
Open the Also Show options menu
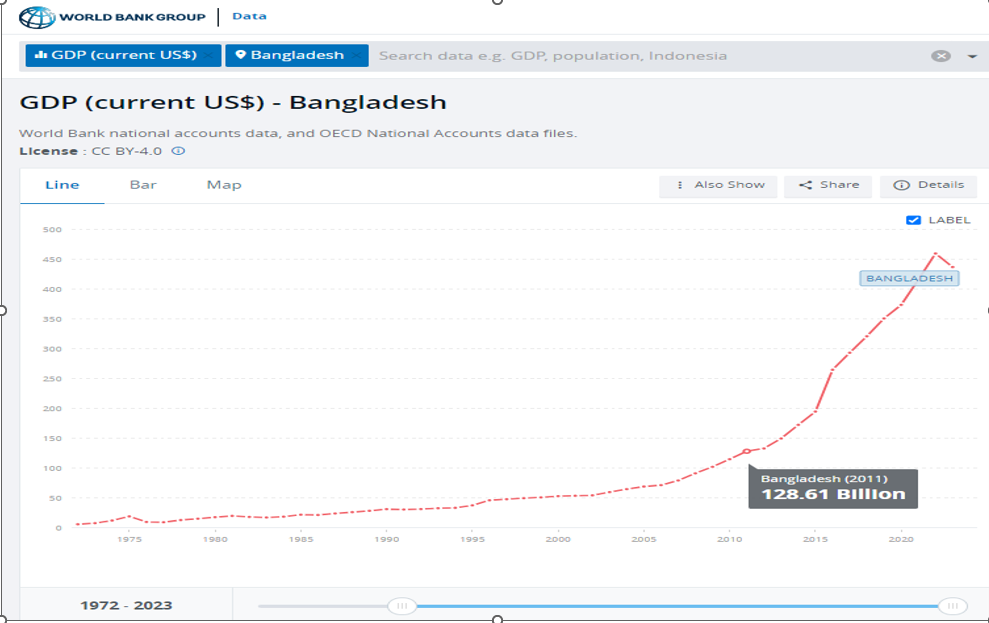click(x=718, y=185)
